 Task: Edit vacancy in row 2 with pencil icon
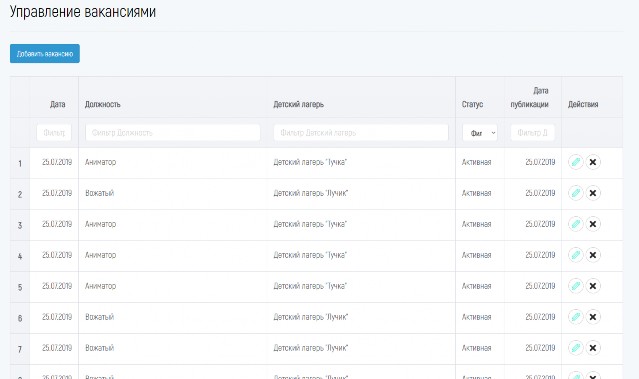[575, 193]
